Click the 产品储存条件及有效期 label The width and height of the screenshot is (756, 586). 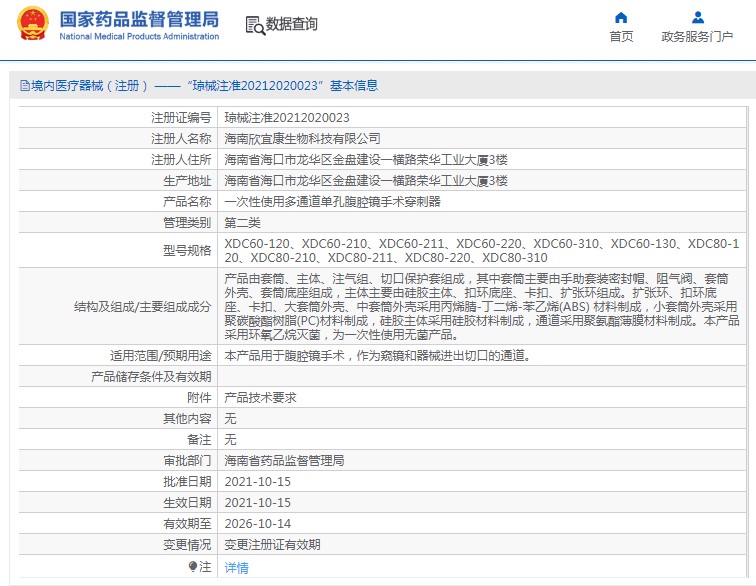pos(151,377)
